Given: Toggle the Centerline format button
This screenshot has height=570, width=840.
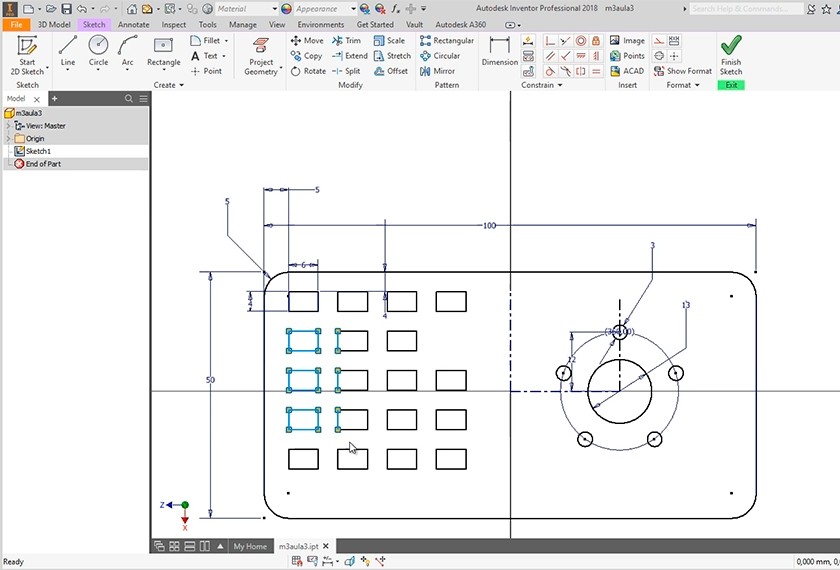Looking at the screenshot, I should click(659, 56).
